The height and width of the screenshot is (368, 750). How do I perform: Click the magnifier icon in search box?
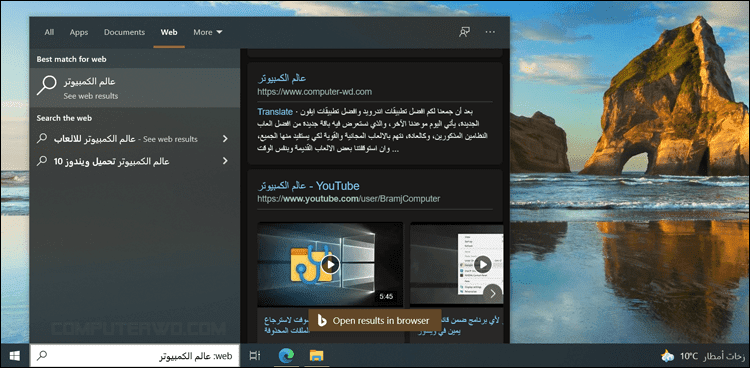coord(43,356)
